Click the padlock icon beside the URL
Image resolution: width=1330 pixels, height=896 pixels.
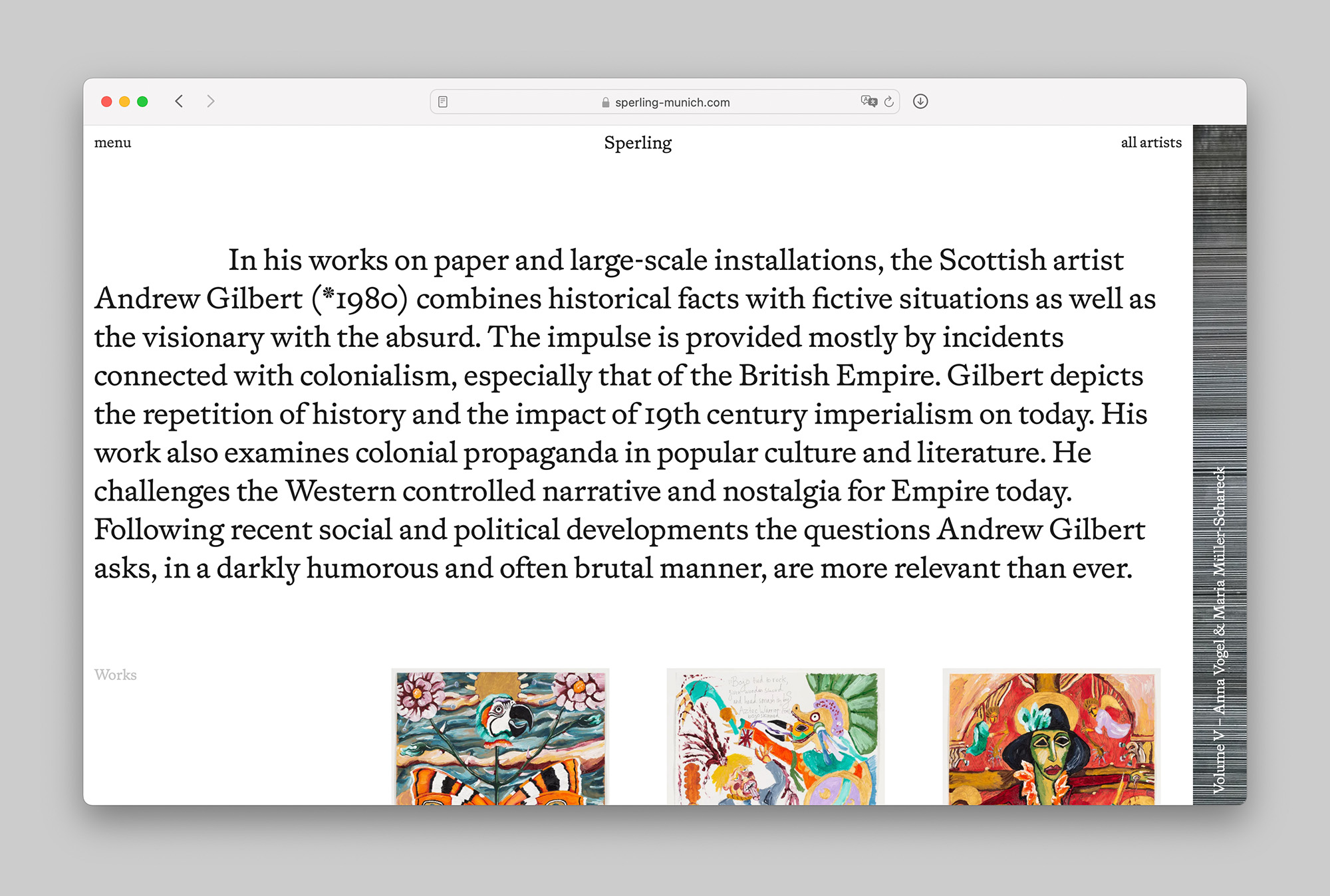(x=605, y=102)
